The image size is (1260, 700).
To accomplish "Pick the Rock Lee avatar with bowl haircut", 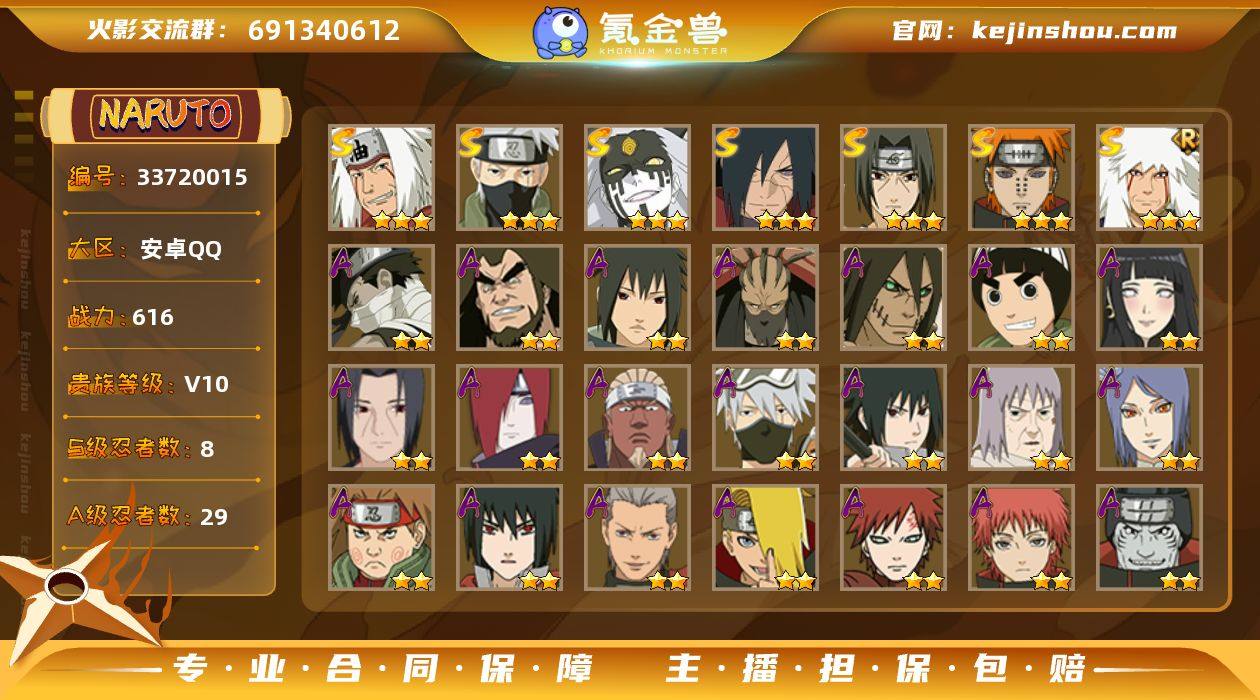I will pyautogui.click(x=1021, y=298).
